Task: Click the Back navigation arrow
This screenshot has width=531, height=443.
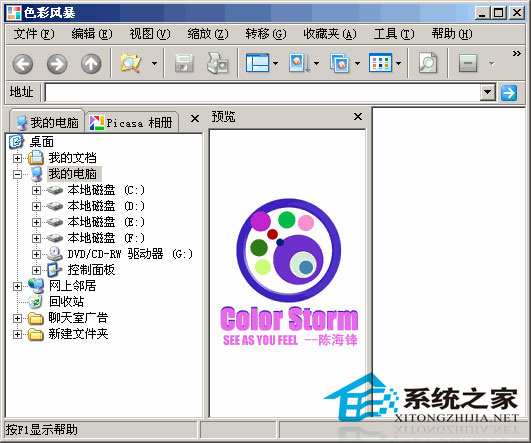Action: (23, 64)
